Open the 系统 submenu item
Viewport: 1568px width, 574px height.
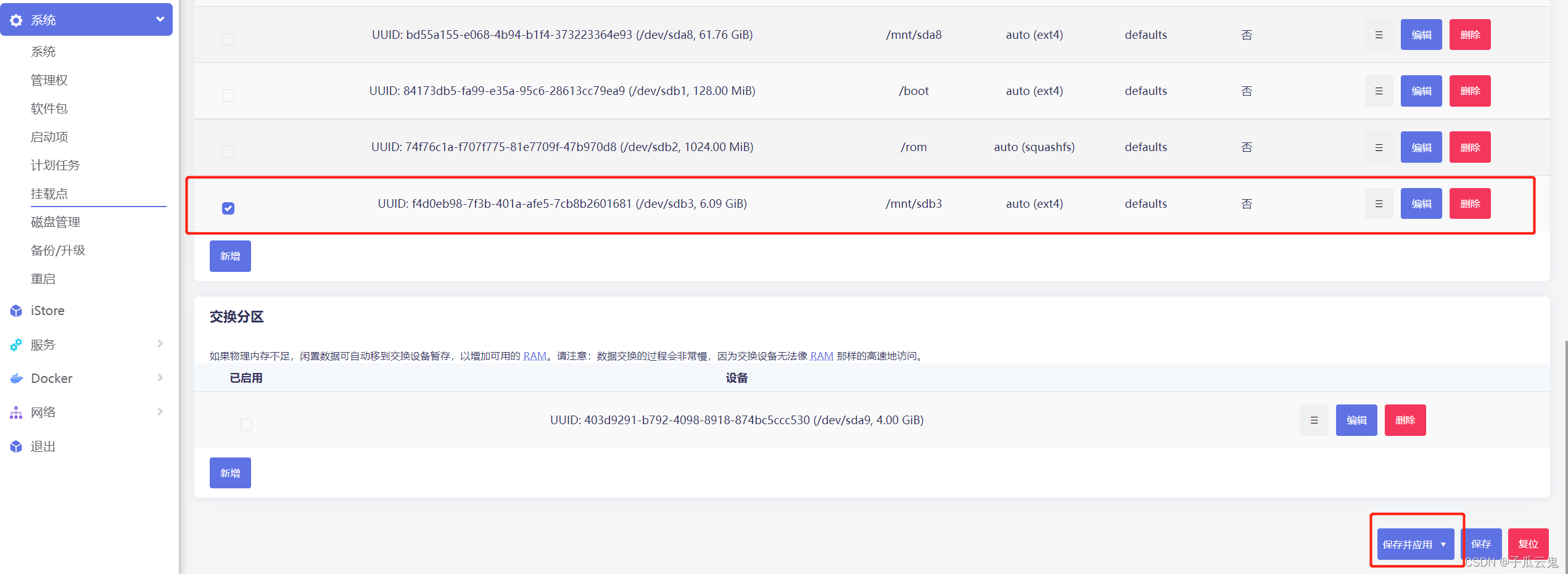[43, 52]
